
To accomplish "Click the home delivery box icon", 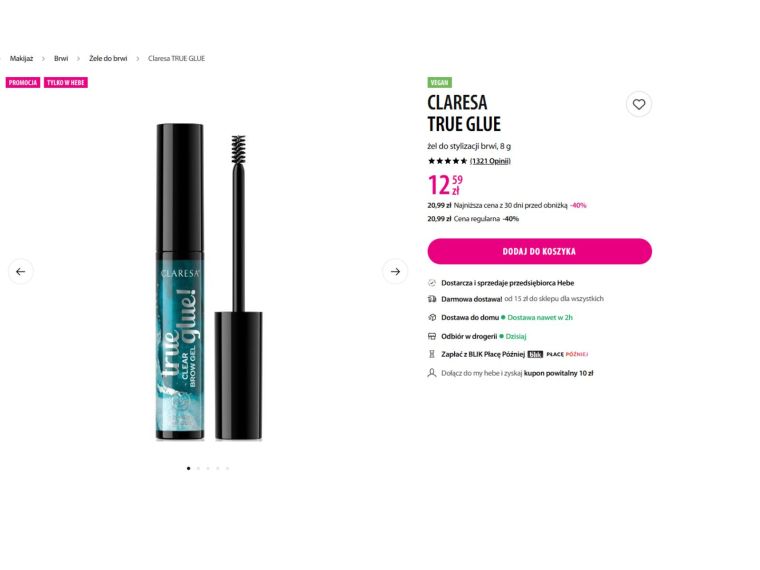I will point(432,317).
